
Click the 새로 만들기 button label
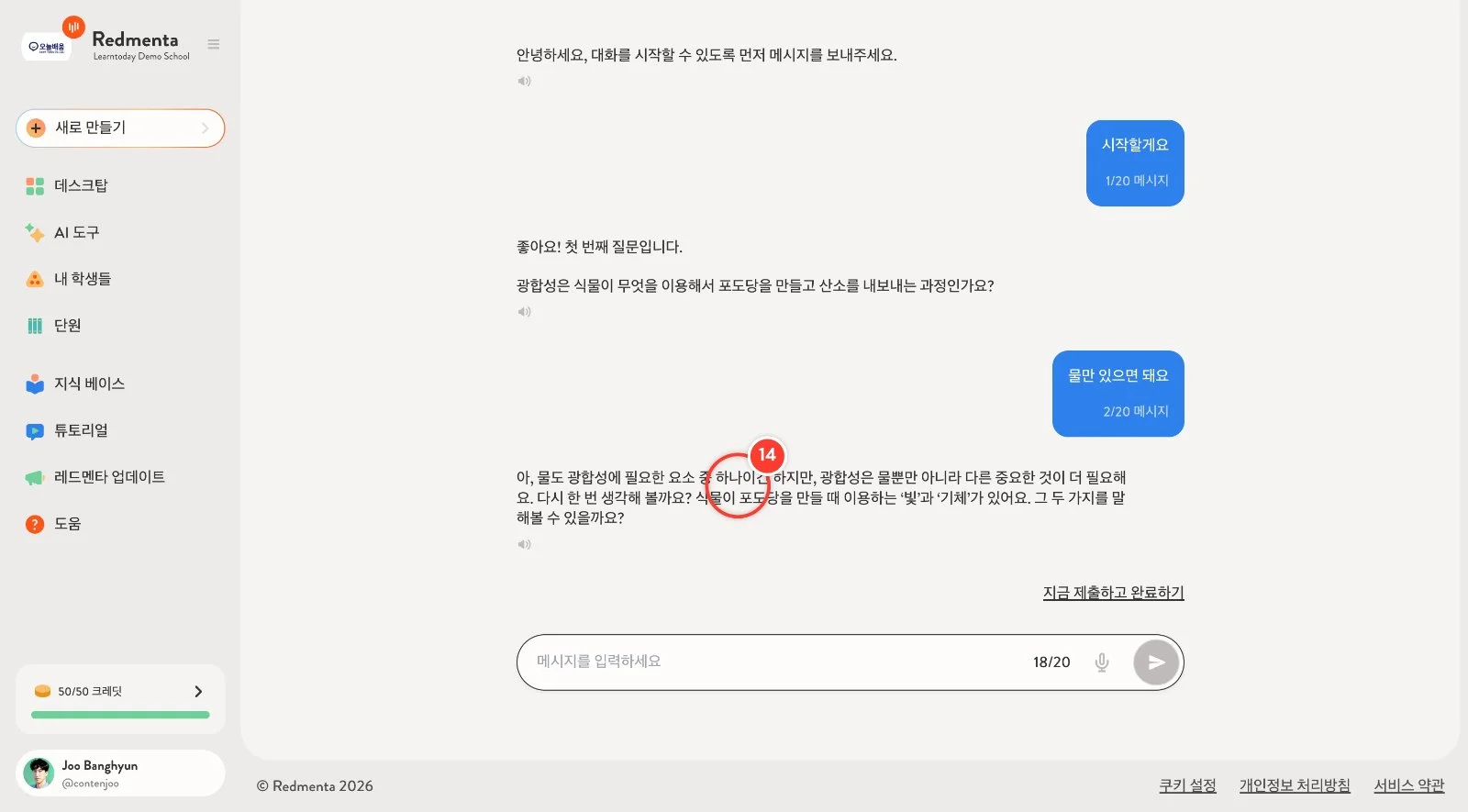pos(90,128)
